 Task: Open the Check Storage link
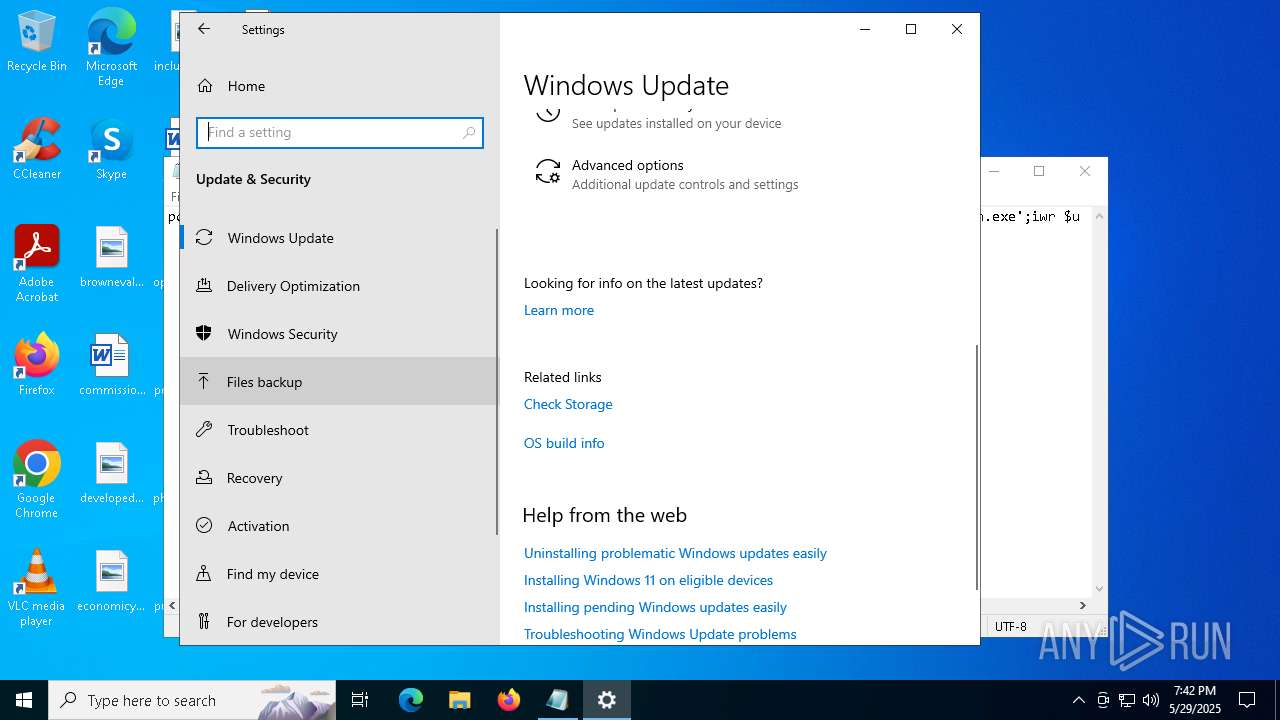(568, 404)
